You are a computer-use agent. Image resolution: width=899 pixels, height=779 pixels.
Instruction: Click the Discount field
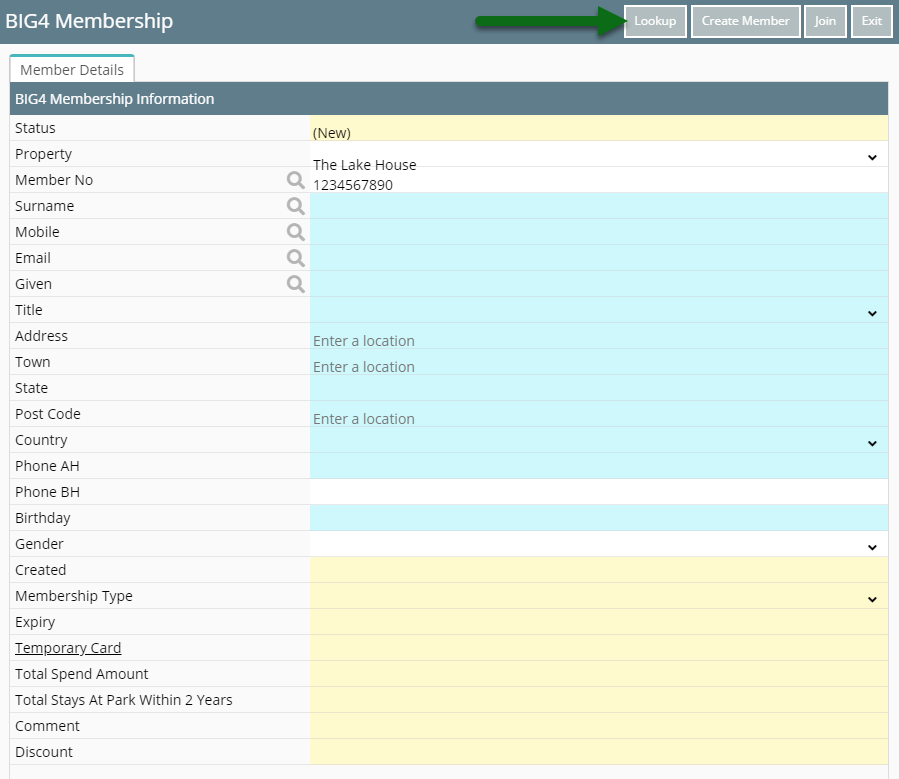599,752
